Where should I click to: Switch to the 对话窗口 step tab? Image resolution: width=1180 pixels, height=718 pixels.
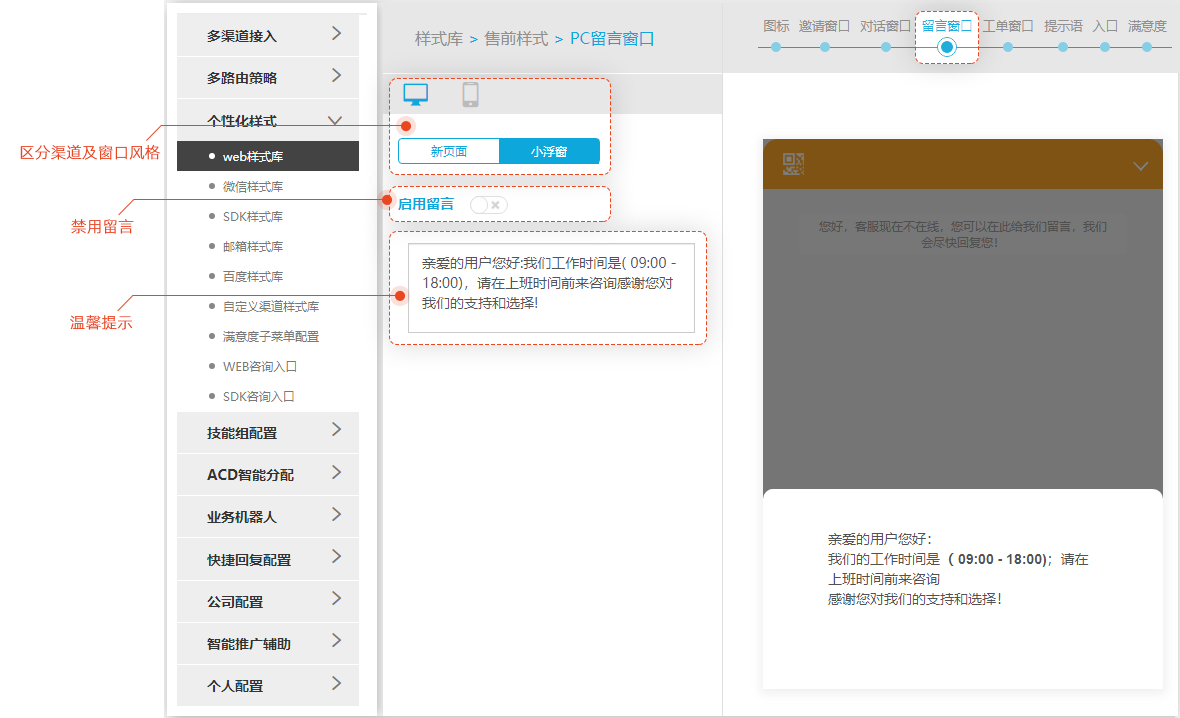click(885, 27)
